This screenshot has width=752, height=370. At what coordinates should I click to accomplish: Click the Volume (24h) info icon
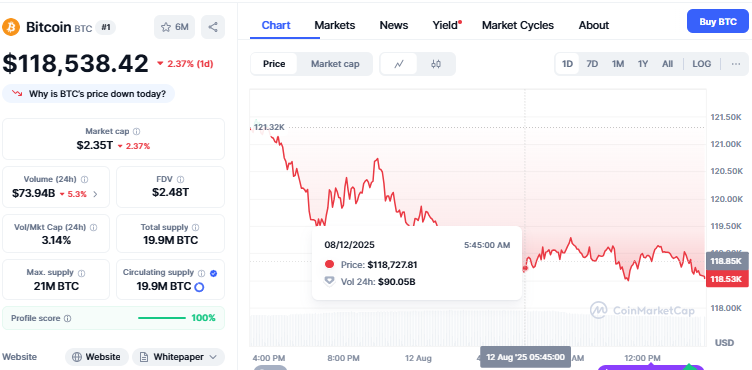[84, 179]
